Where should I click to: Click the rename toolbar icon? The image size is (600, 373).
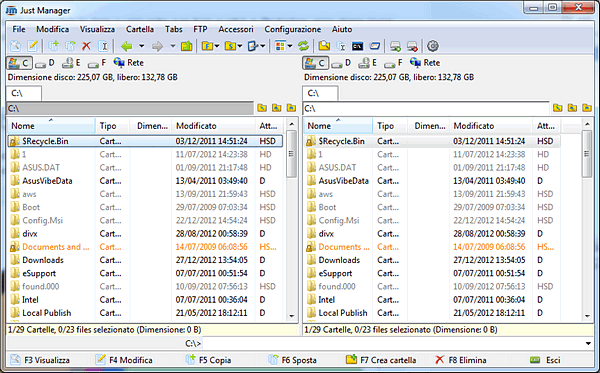tap(103, 46)
